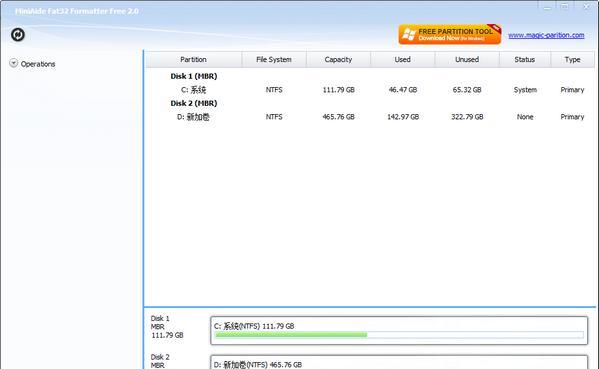Click the Unused column header
The image size is (599, 369).
[x=467, y=60]
